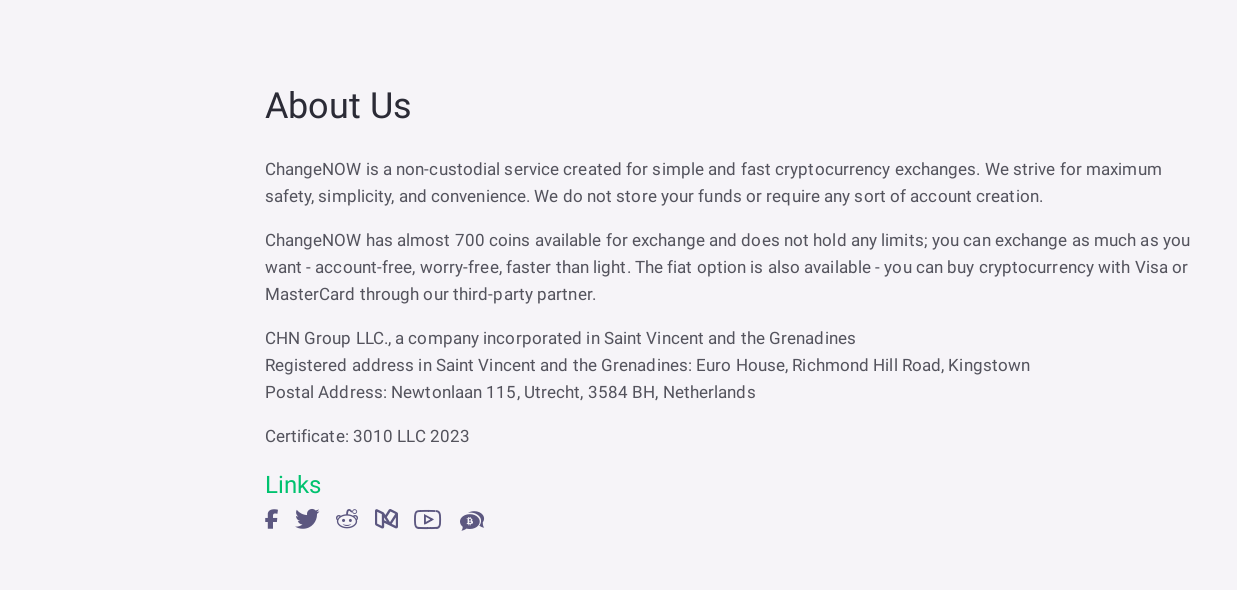Open the Twitter bird icon
The image size is (1237, 590).
tap(307, 519)
